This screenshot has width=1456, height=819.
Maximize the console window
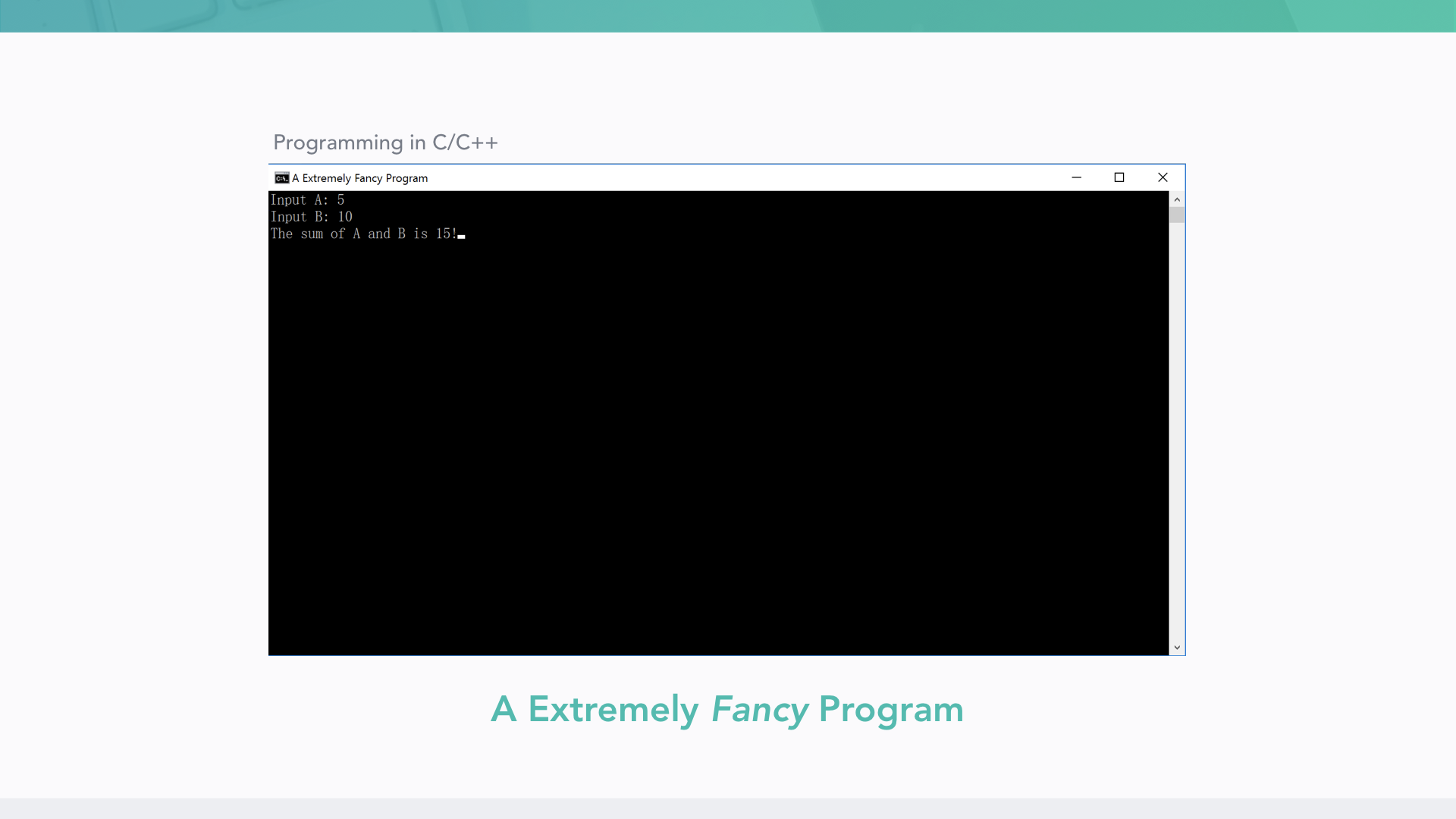click(1119, 177)
